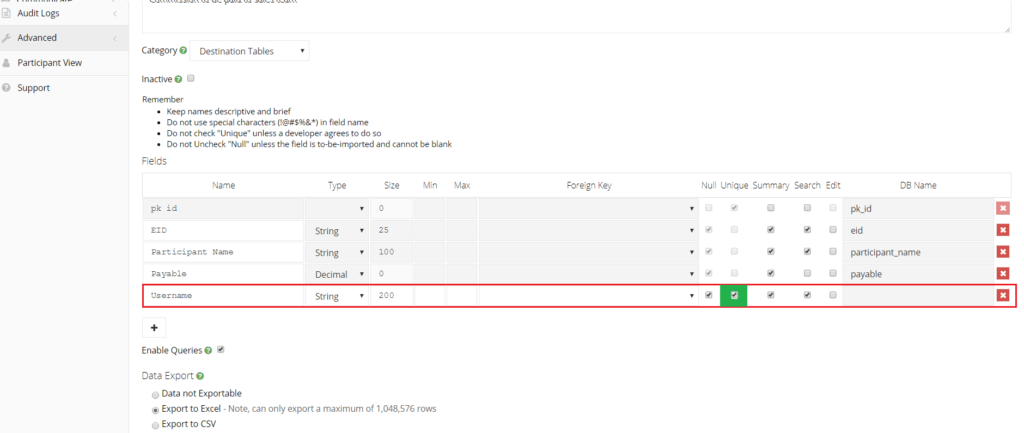Click Size field for Participant Name
Viewport: 1024px width, 433px height.
(391, 252)
